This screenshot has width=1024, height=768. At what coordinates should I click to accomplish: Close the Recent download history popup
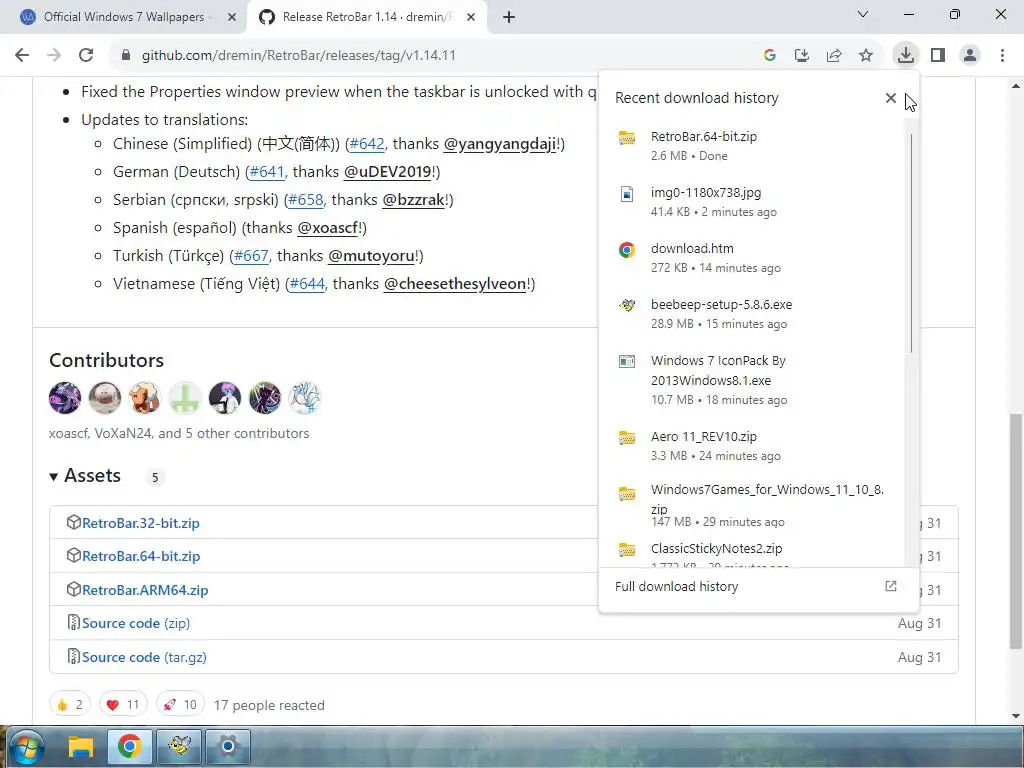890,98
